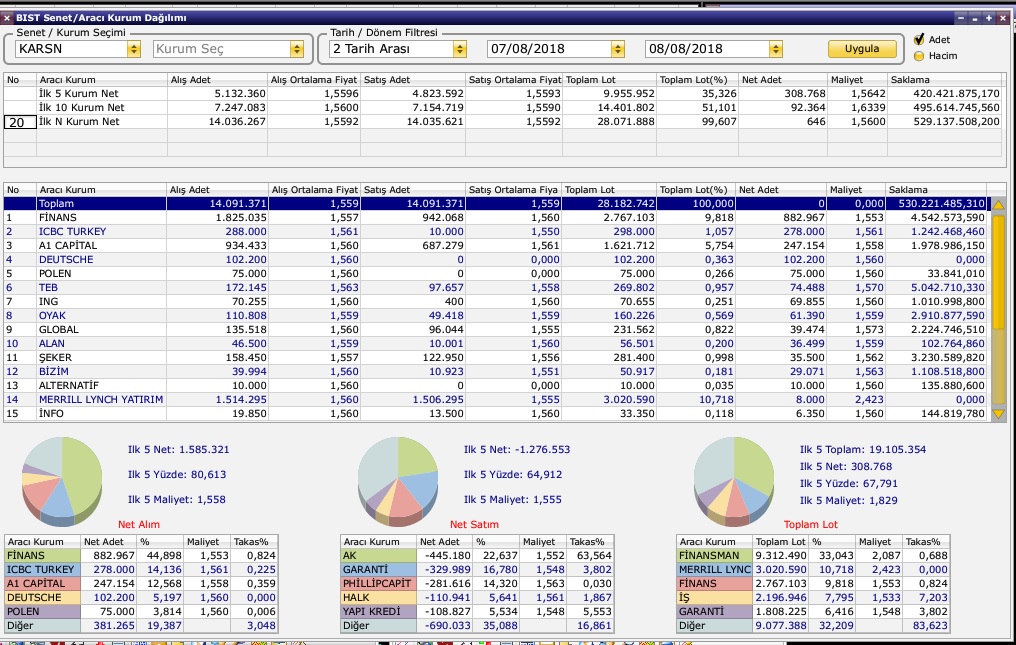Click the Toplam Lot pie chart

click(733, 480)
